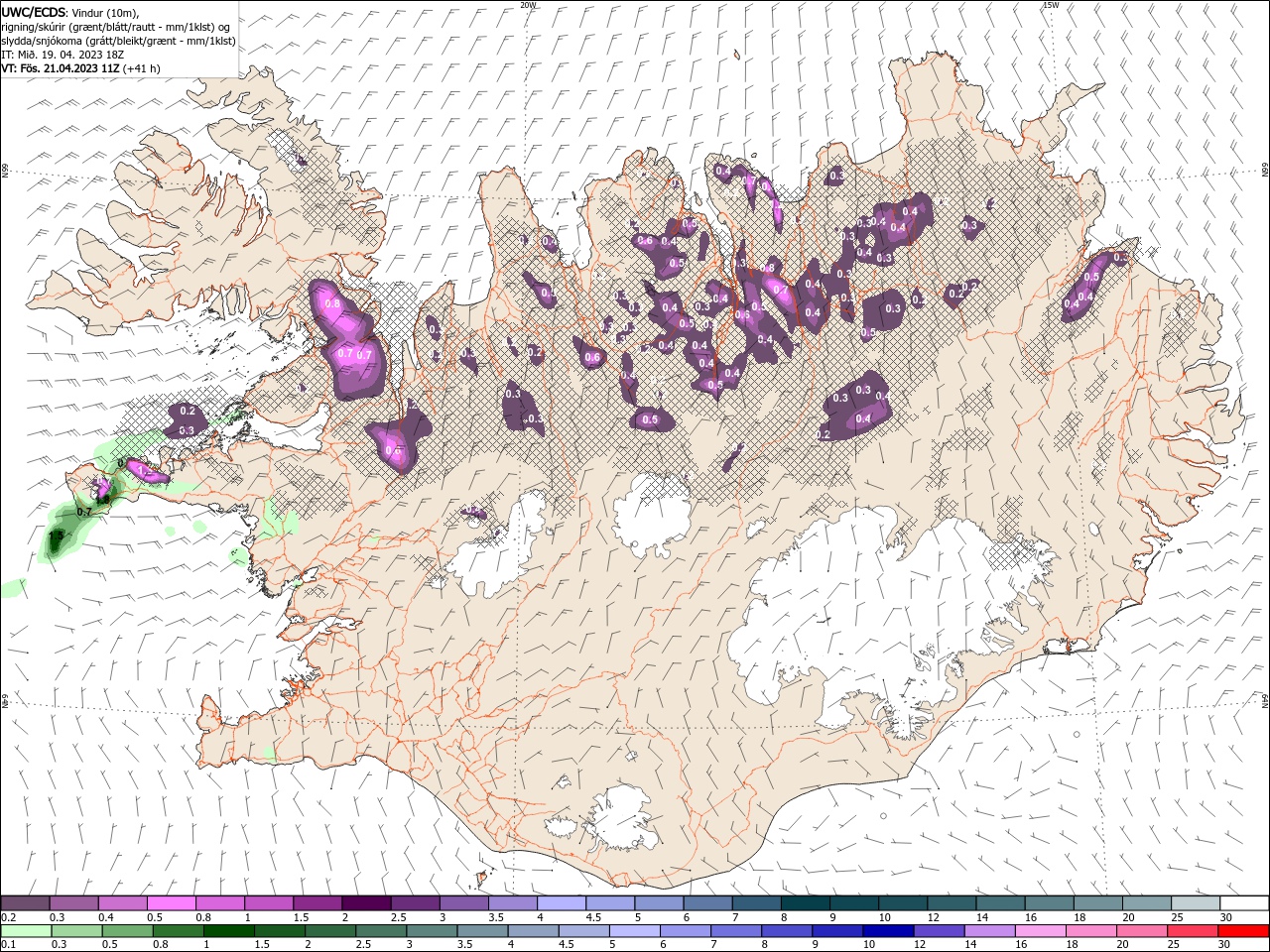Select lower legend light pink swatch 16–18
This screenshot has height=952, width=1270.
tap(1041, 931)
